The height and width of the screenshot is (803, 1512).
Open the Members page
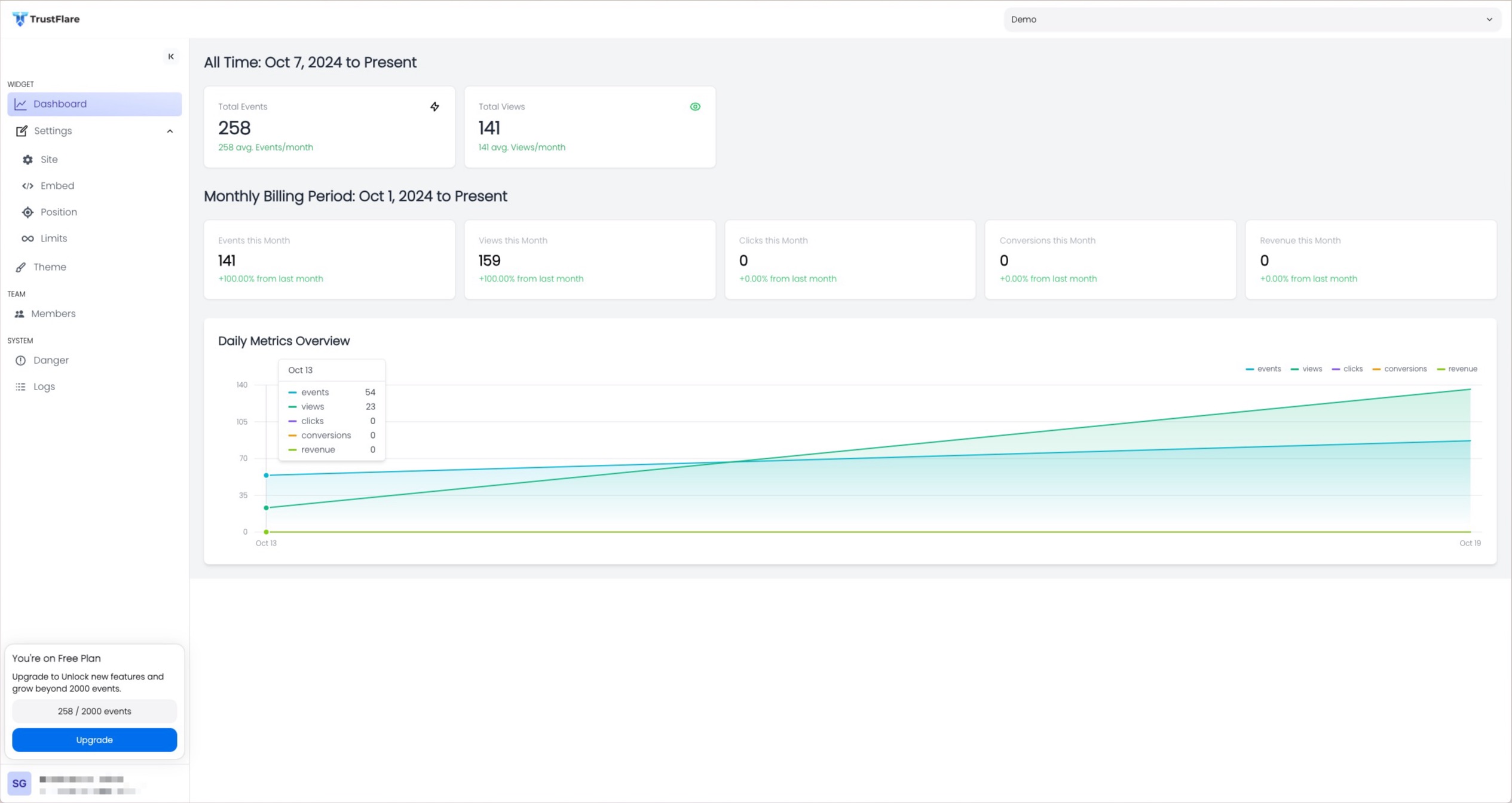pyautogui.click(x=53, y=314)
